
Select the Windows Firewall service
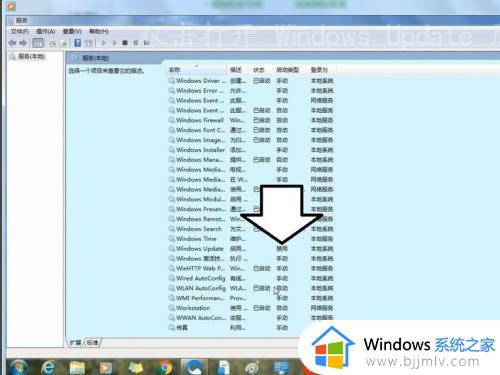click(x=251, y=120)
